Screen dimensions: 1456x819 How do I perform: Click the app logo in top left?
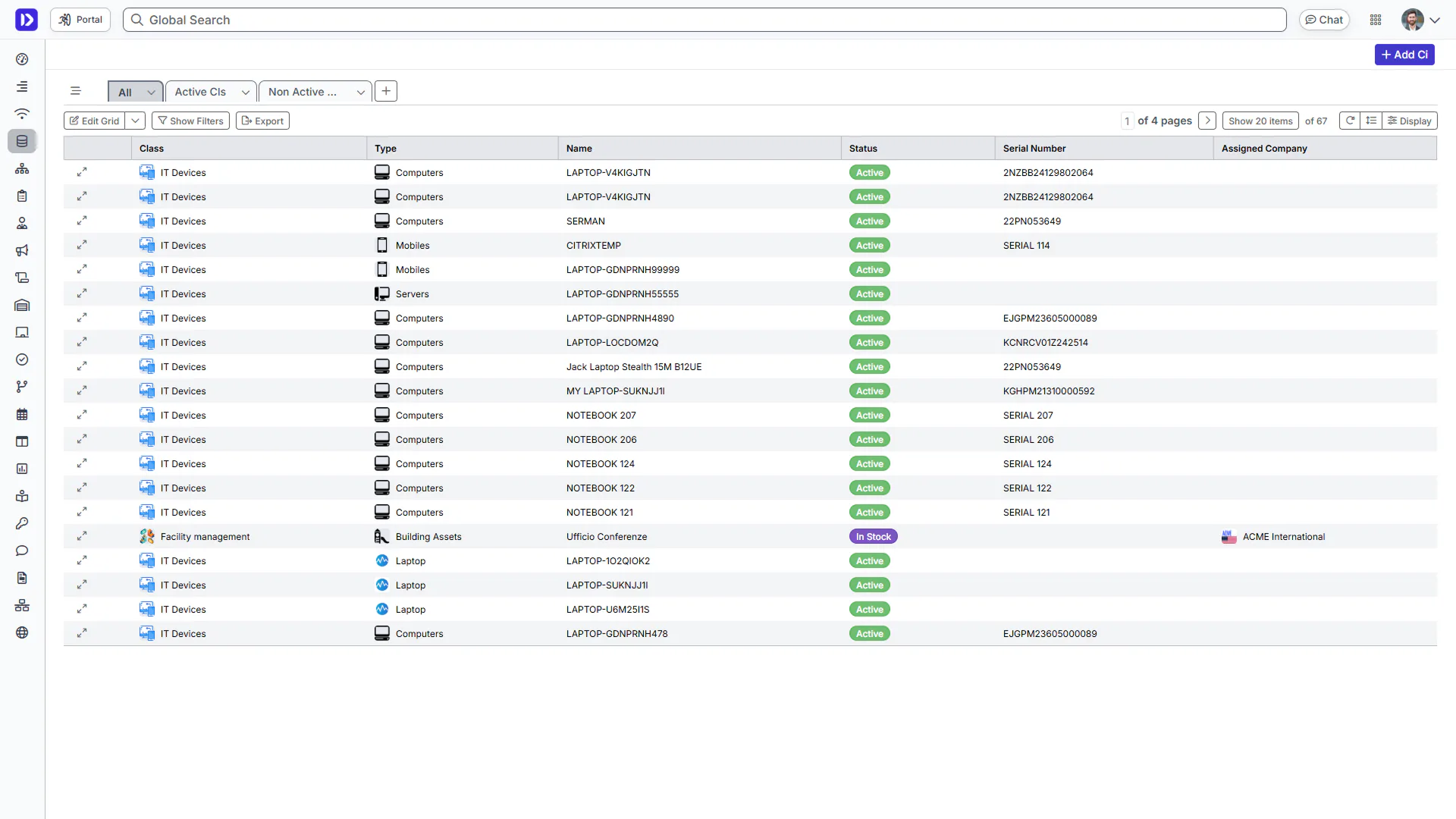tap(27, 20)
